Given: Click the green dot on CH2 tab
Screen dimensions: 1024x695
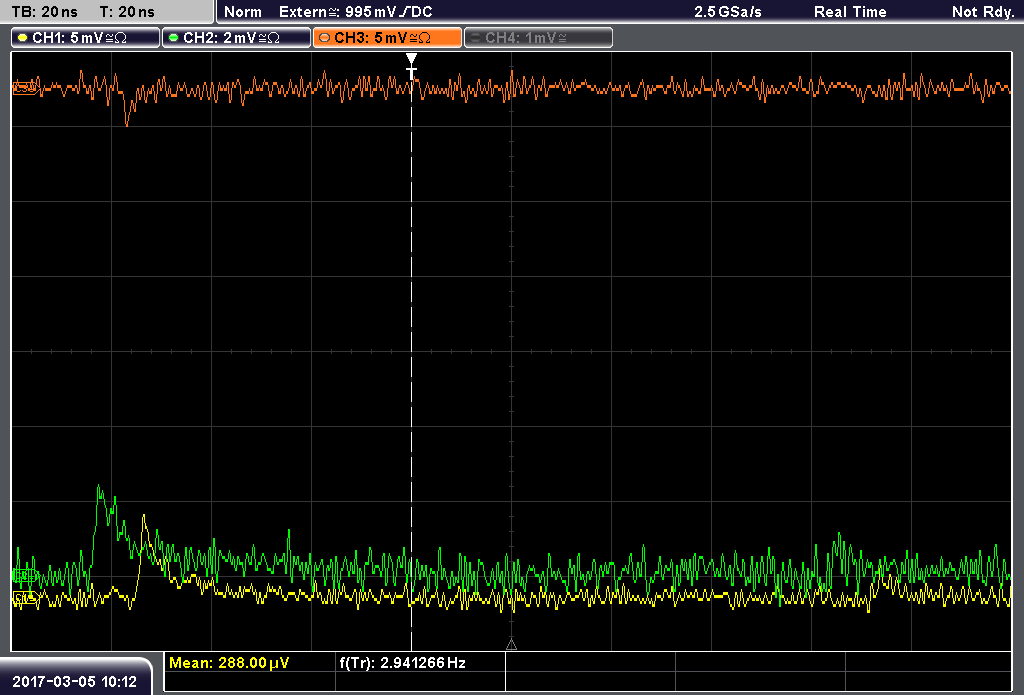Looking at the screenshot, I should [x=174, y=38].
